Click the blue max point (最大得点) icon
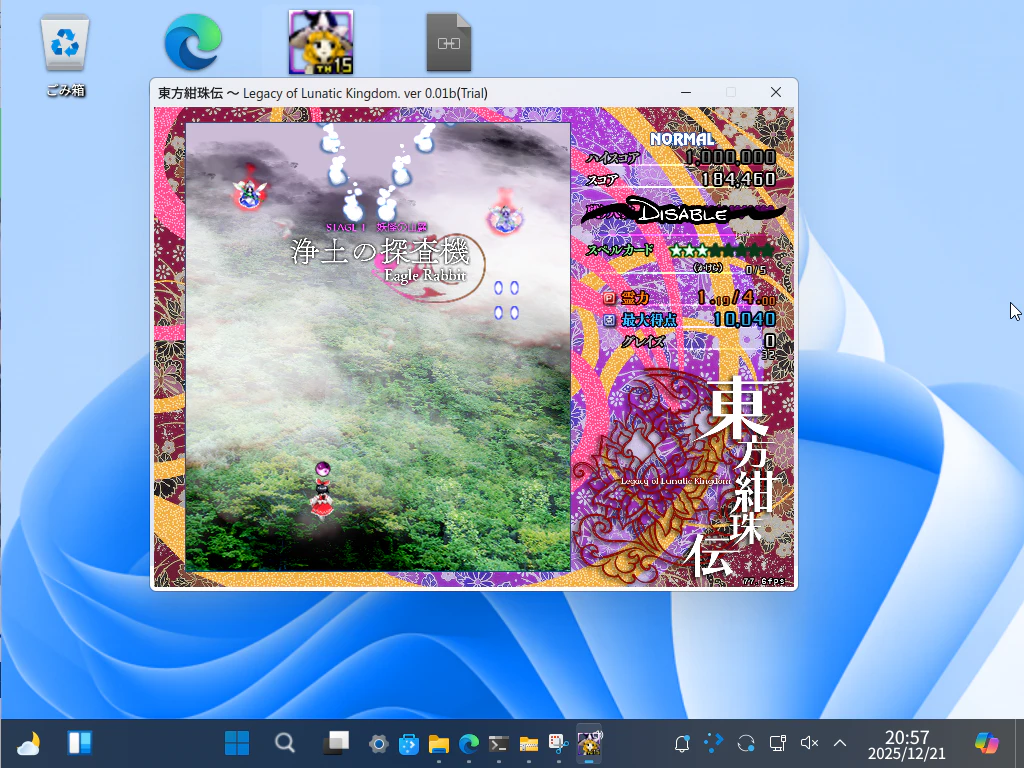The height and width of the screenshot is (768, 1024). point(609,320)
